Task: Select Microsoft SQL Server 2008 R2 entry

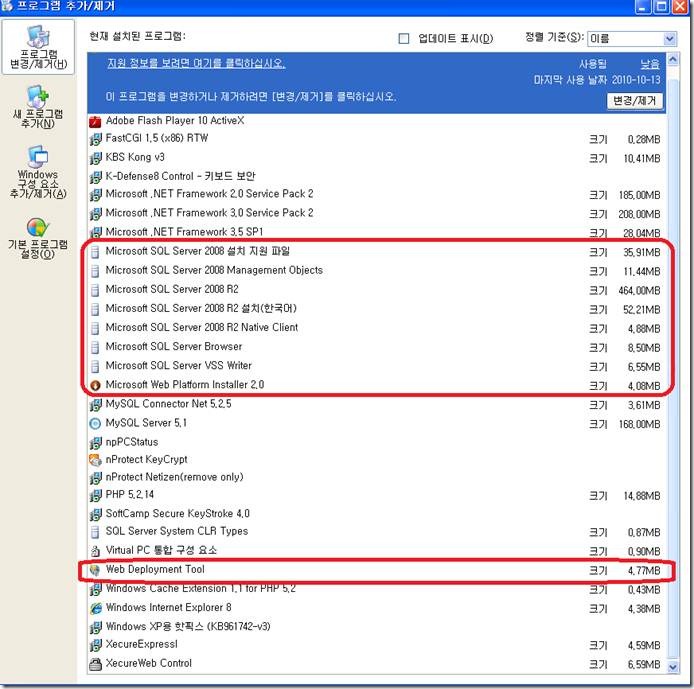Action: click(377, 290)
